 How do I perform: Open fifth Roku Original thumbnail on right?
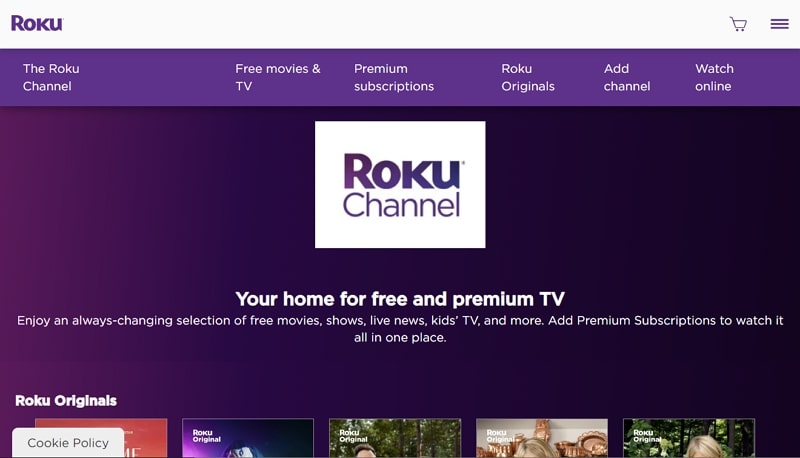[689, 438]
